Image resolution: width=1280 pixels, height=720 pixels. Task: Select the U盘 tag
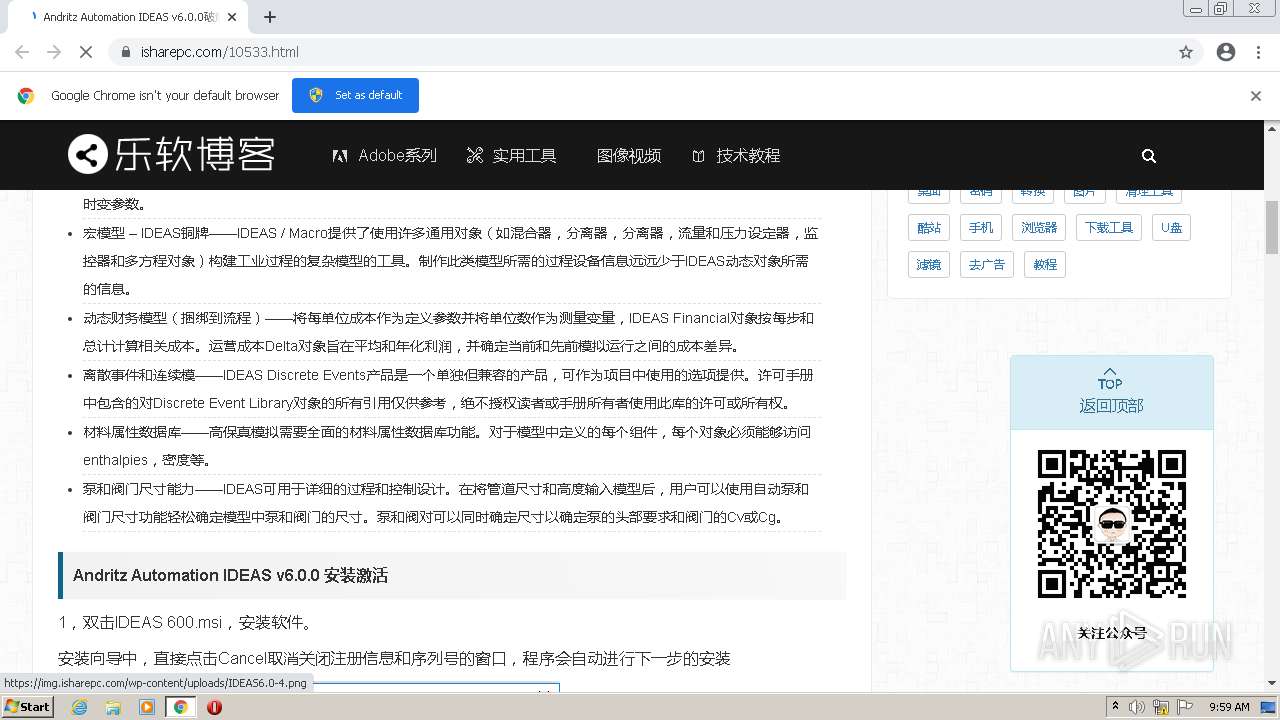point(1171,228)
